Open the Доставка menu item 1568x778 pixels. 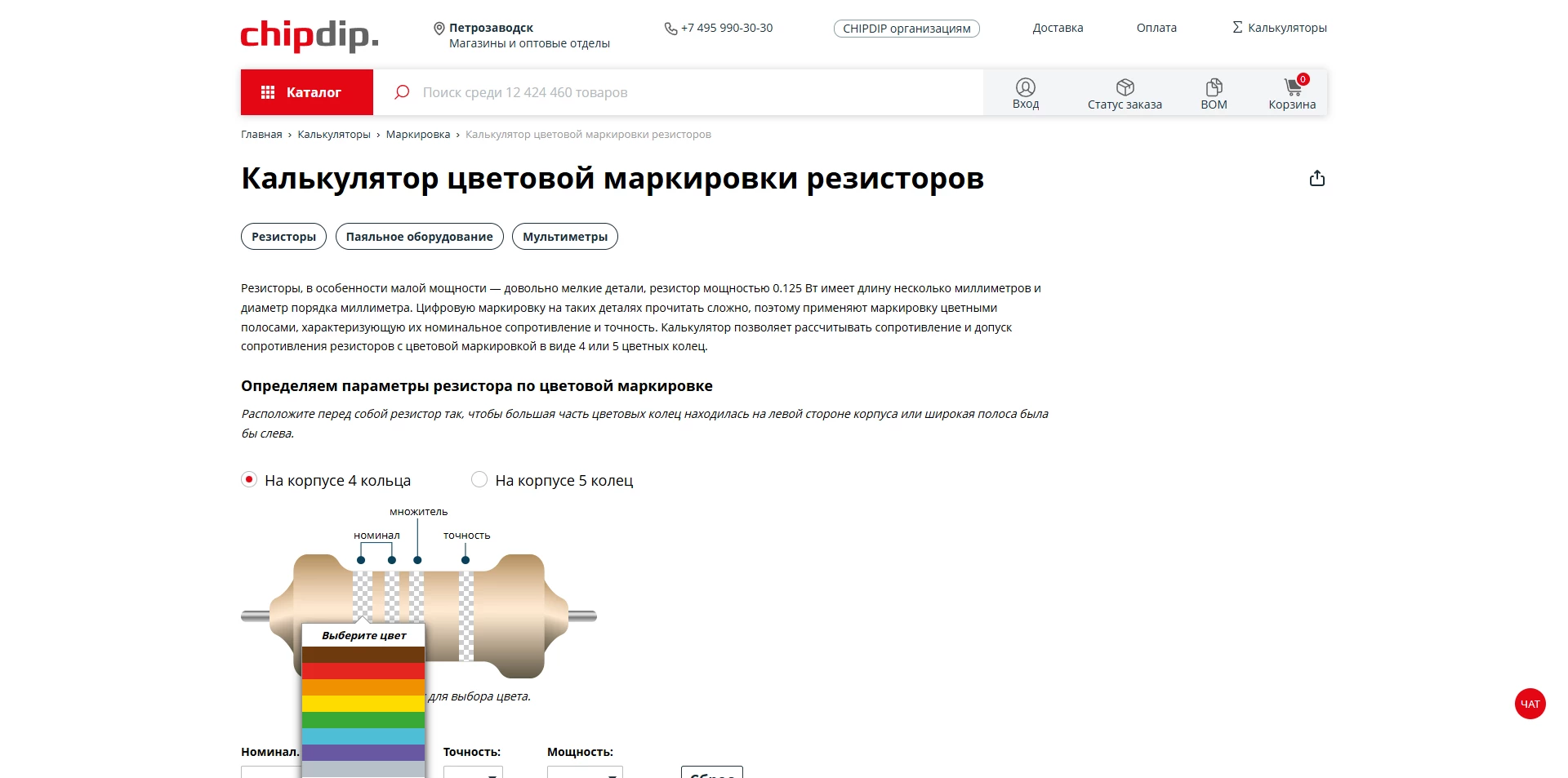pyautogui.click(x=1057, y=27)
